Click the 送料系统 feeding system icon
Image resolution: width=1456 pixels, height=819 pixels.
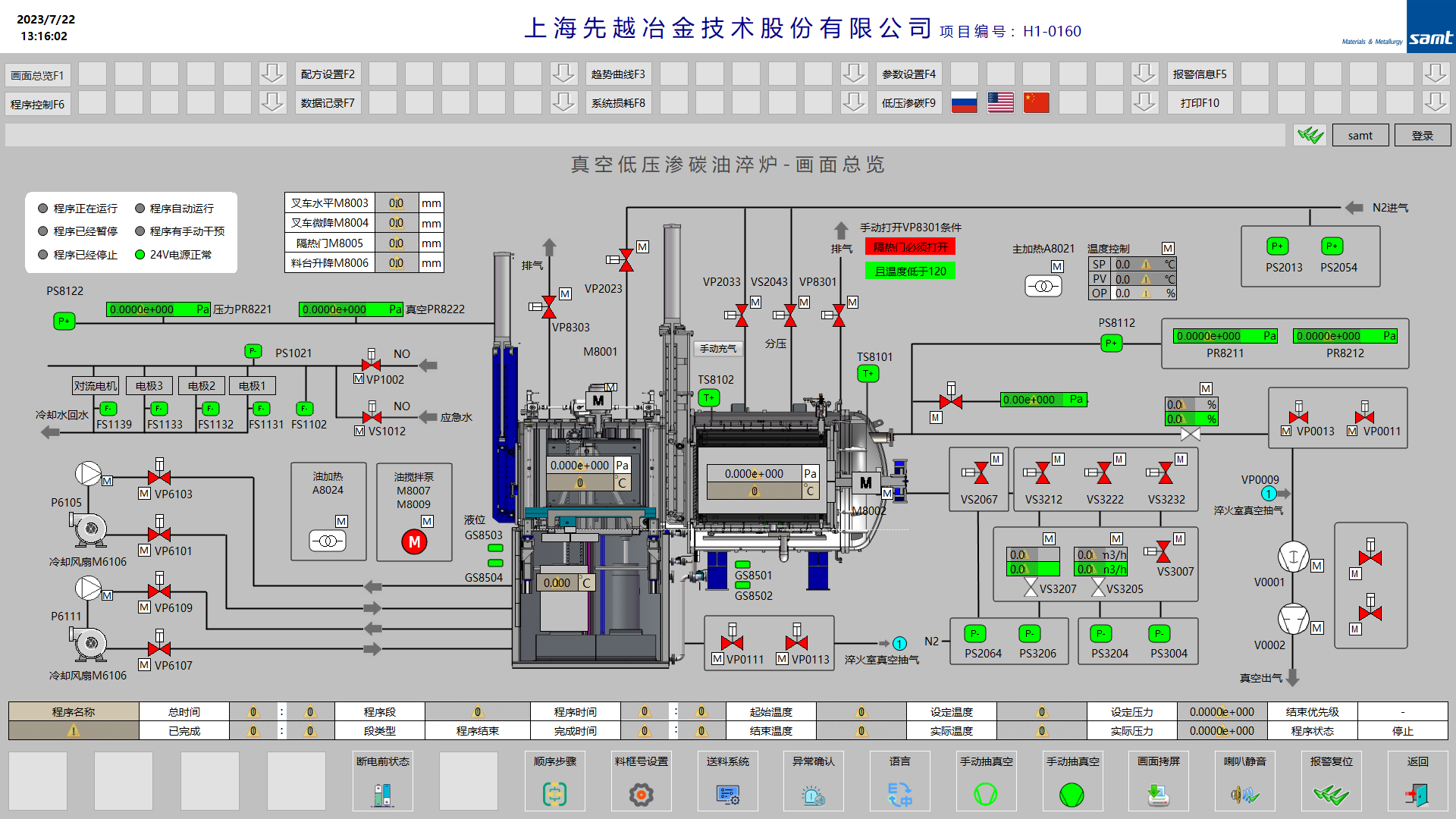(x=728, y=793)
